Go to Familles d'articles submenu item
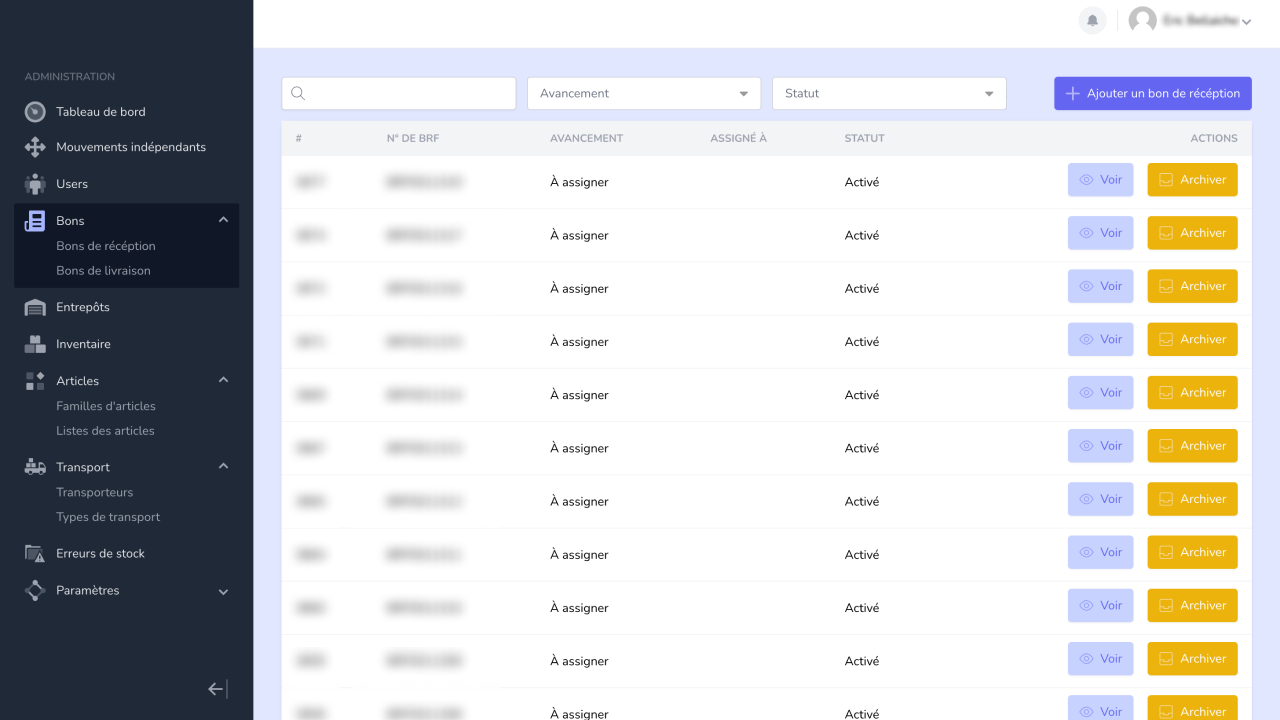Viewport: 1280px width, 720px height. pyautogui.click(x=106, y=406)
